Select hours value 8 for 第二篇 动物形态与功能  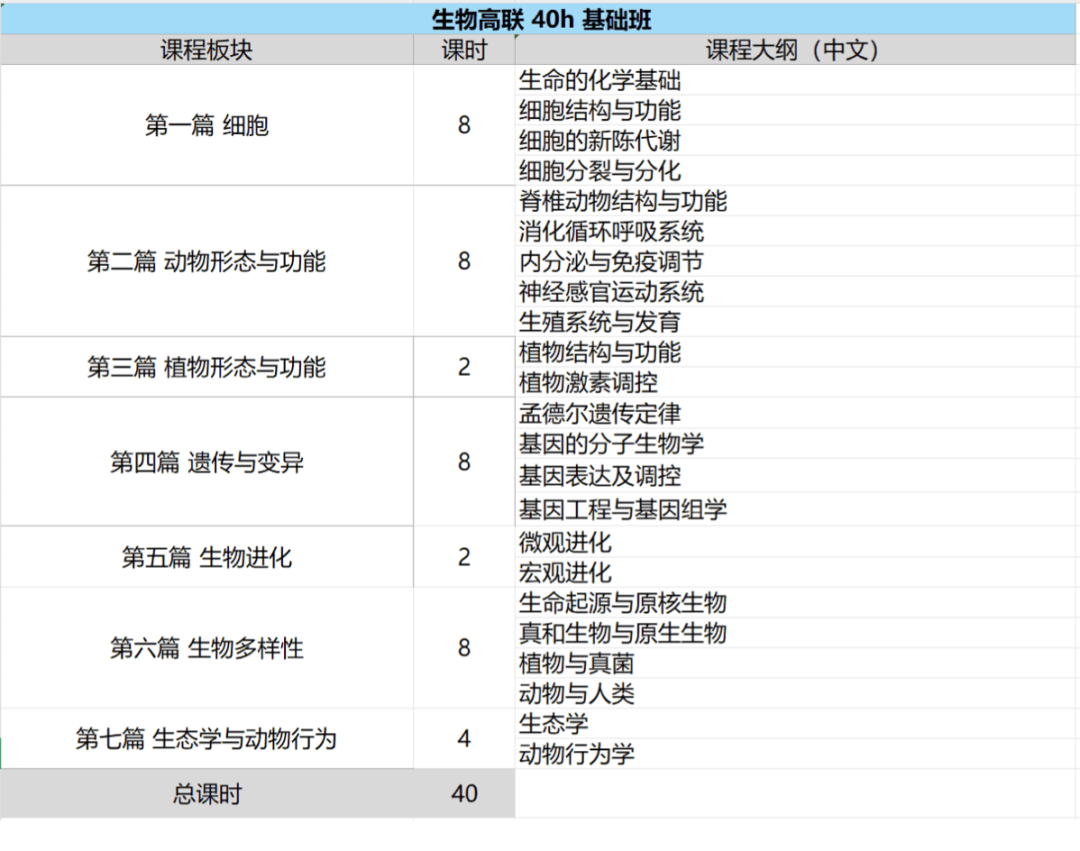464,261
